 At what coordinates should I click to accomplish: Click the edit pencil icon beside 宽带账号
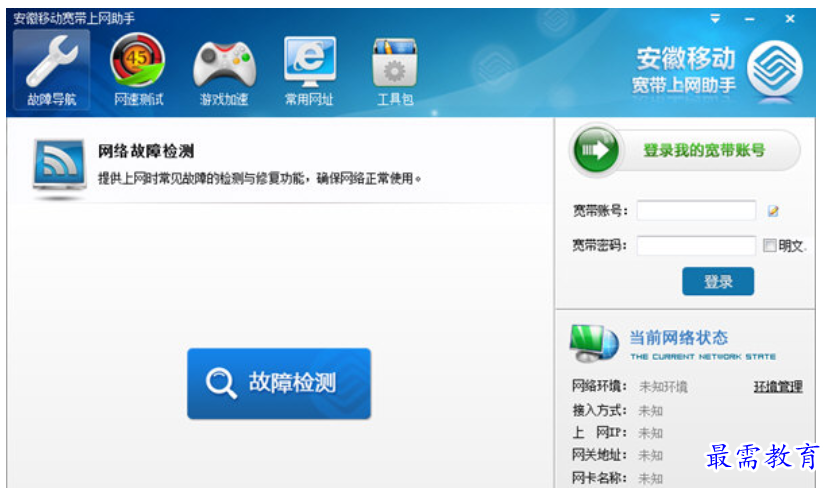773,211
